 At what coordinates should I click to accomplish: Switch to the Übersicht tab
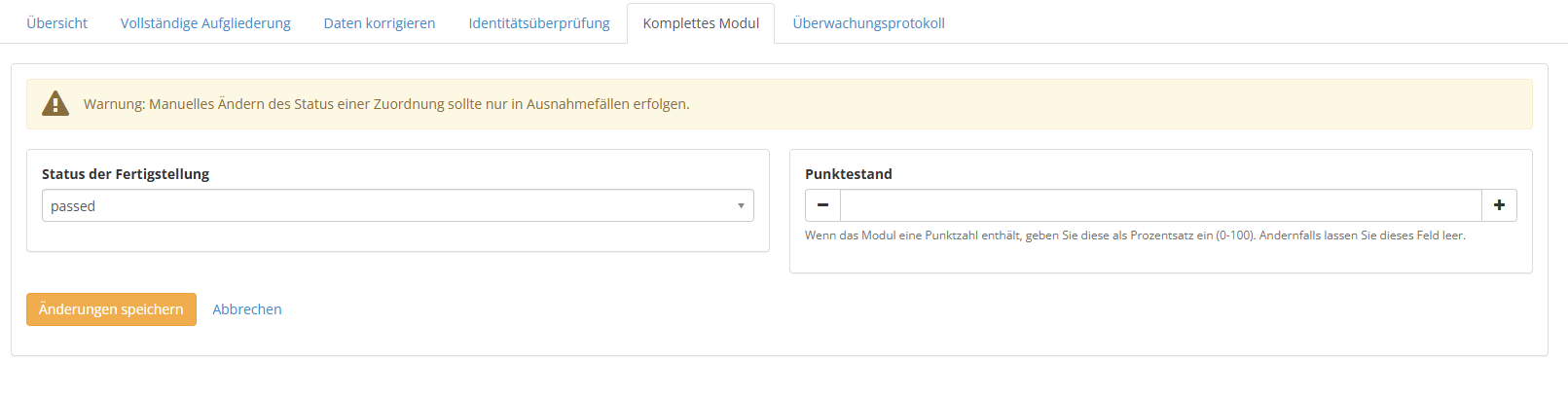click(57, 23)
